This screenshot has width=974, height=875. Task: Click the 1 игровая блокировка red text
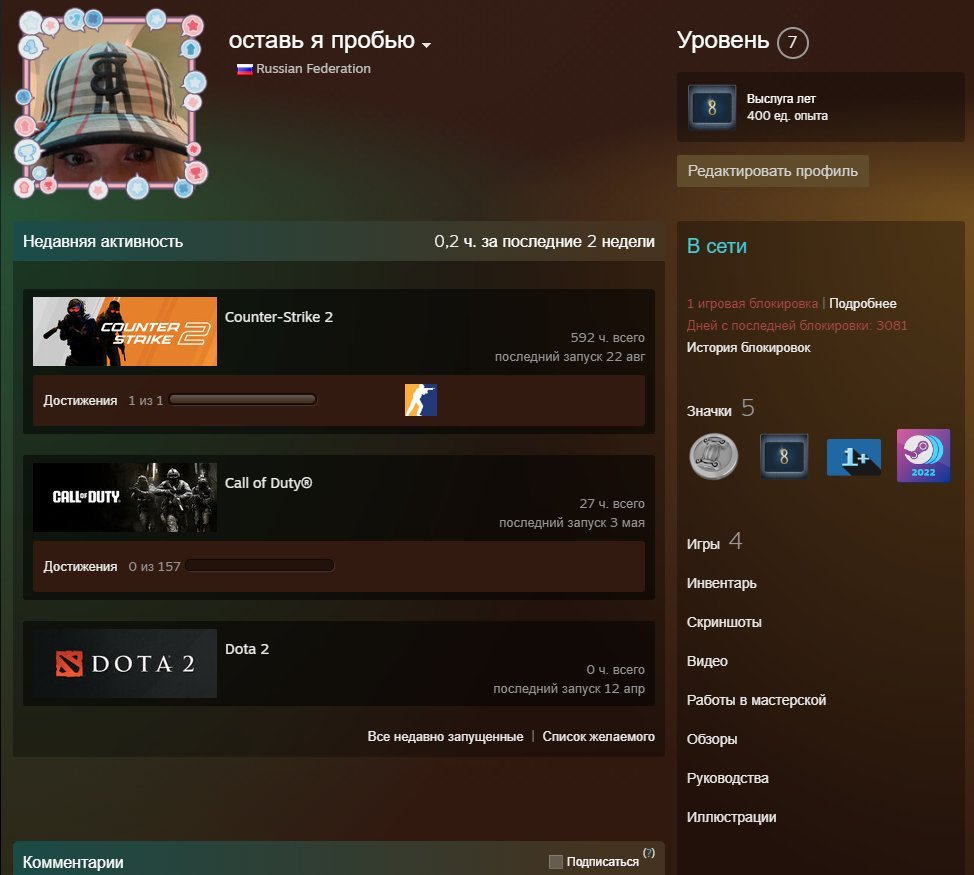pos(752,304)
